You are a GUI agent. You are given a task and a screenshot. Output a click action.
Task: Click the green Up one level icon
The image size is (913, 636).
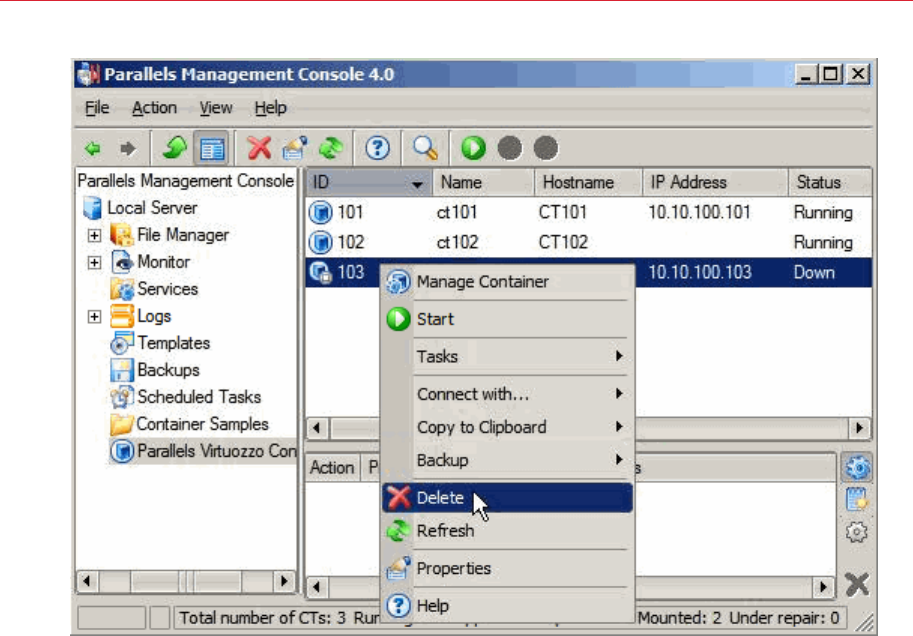click(174, 148)
